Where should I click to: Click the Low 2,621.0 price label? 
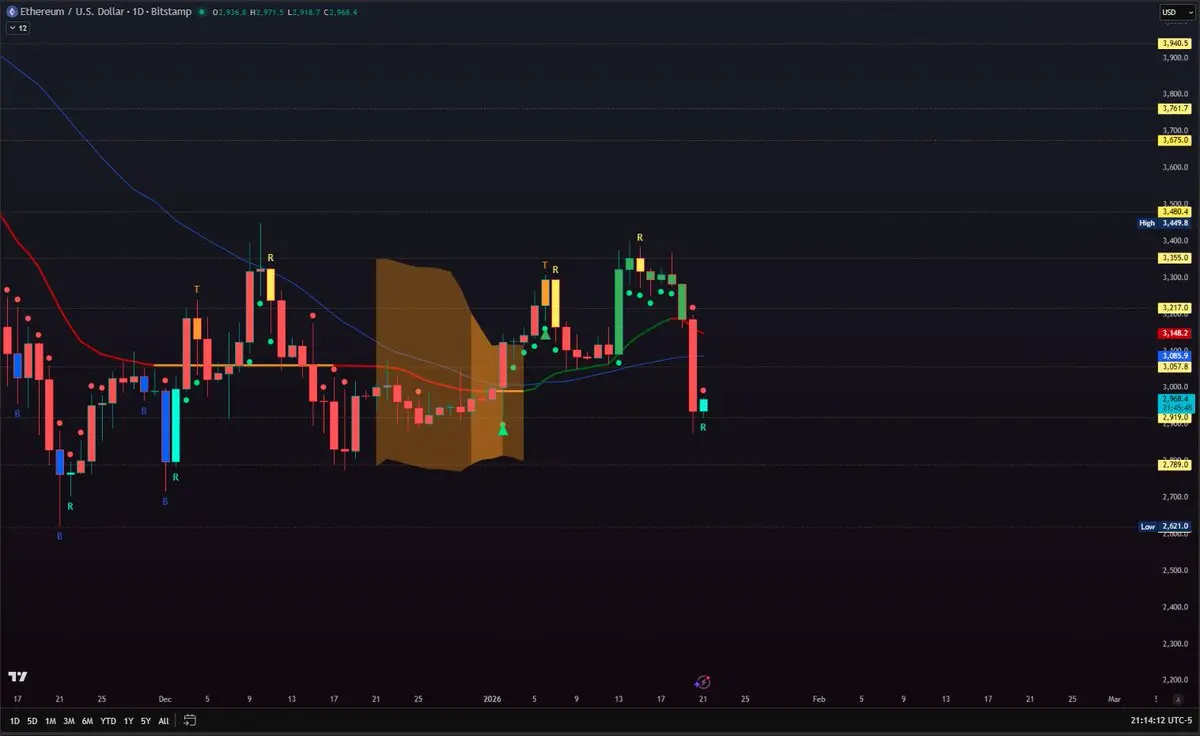[1164, 526]
